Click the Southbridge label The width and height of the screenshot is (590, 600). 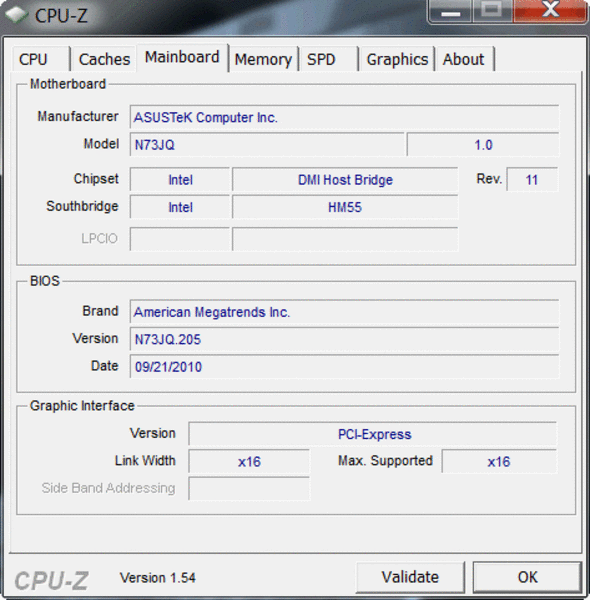82,206
